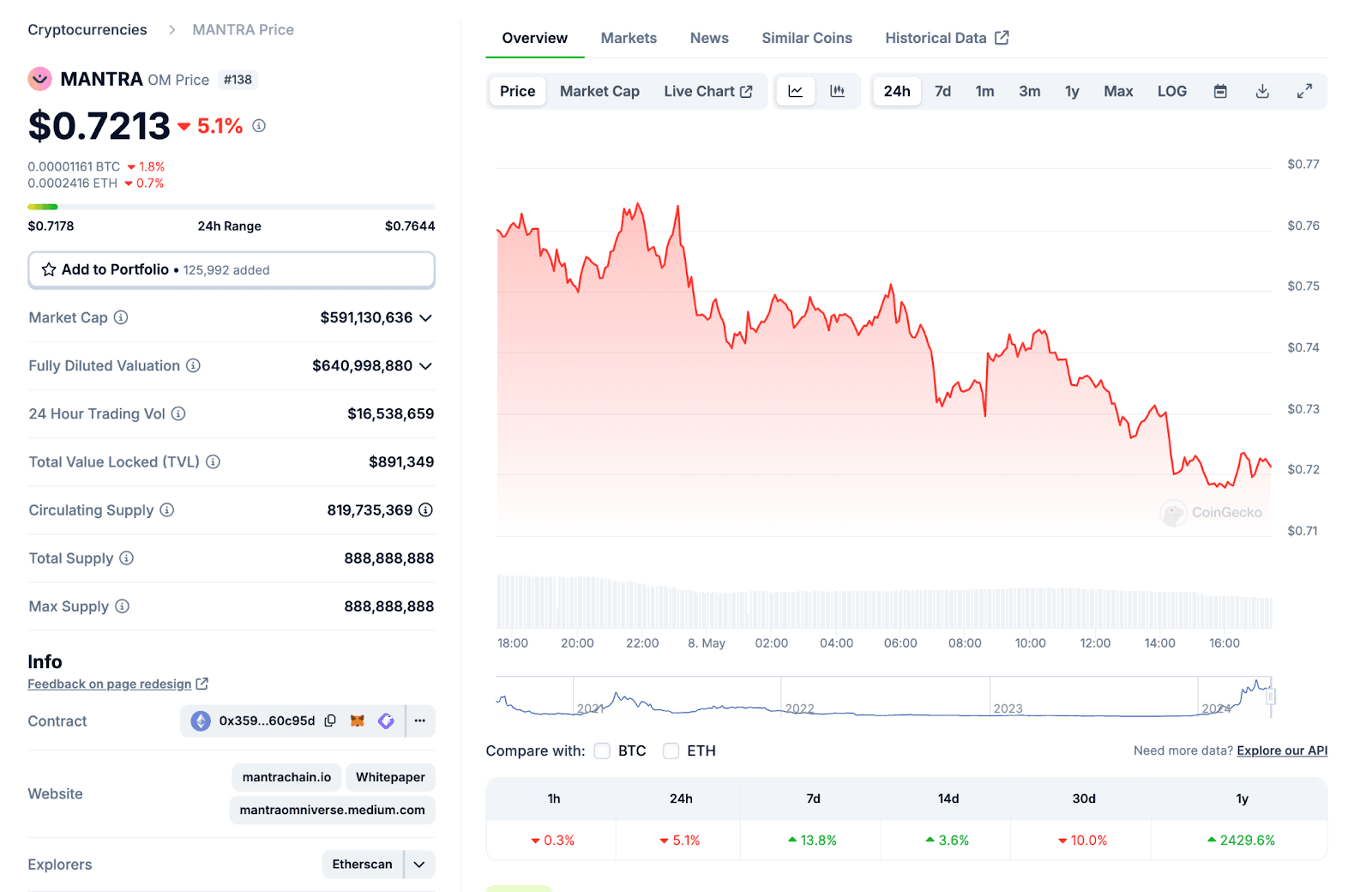The image size is (1372, 892).
Task: Switch to candlestick chart view icon
Action: (837, 91)
